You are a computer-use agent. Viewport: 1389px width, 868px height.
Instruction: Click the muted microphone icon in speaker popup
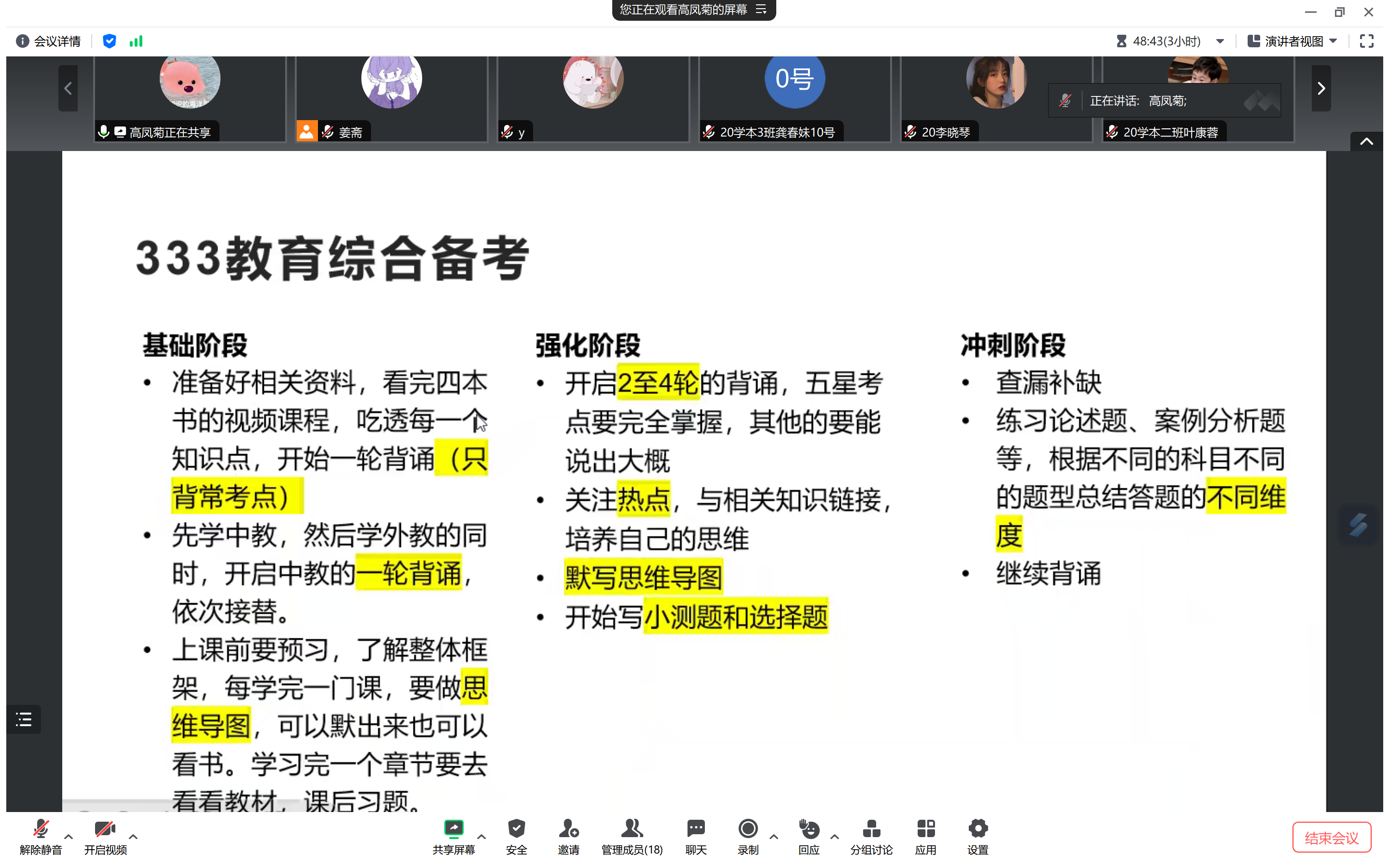[x=1065, y=101]
